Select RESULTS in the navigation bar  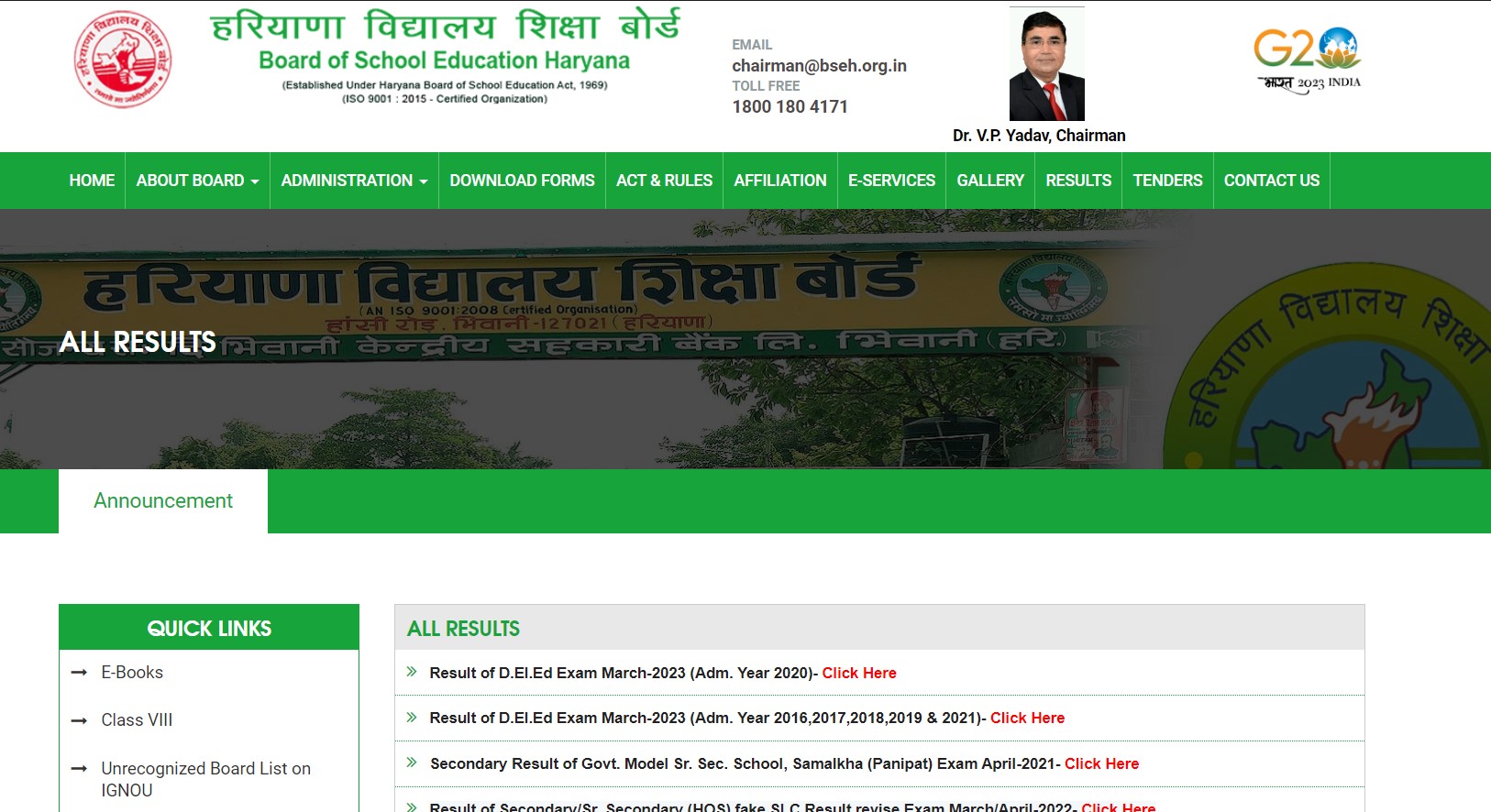pos(1078,181)
